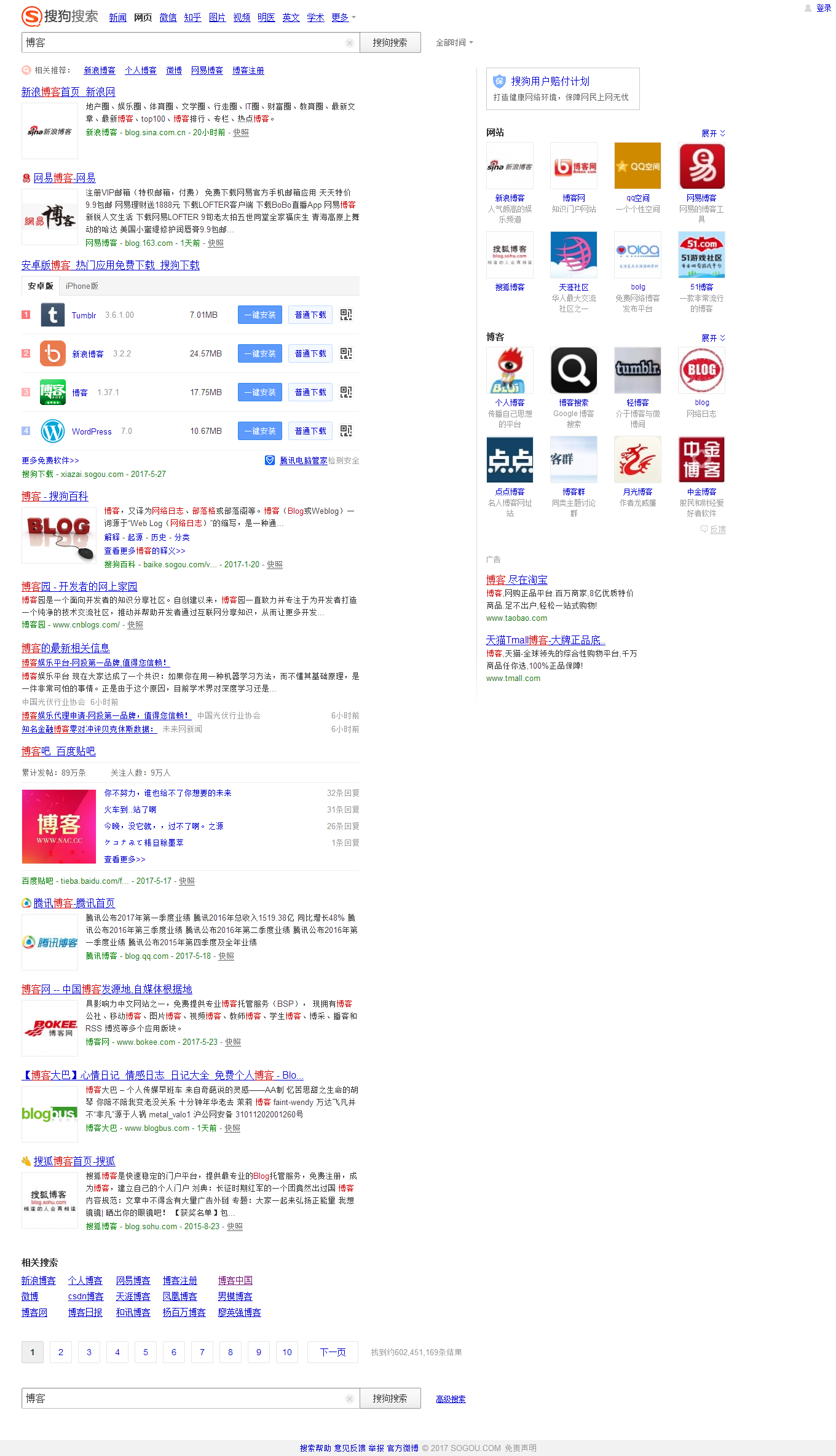Click the 搜狗用户赔付计划 shield icon
The image size is (836, 1456).
click(499, 81)
